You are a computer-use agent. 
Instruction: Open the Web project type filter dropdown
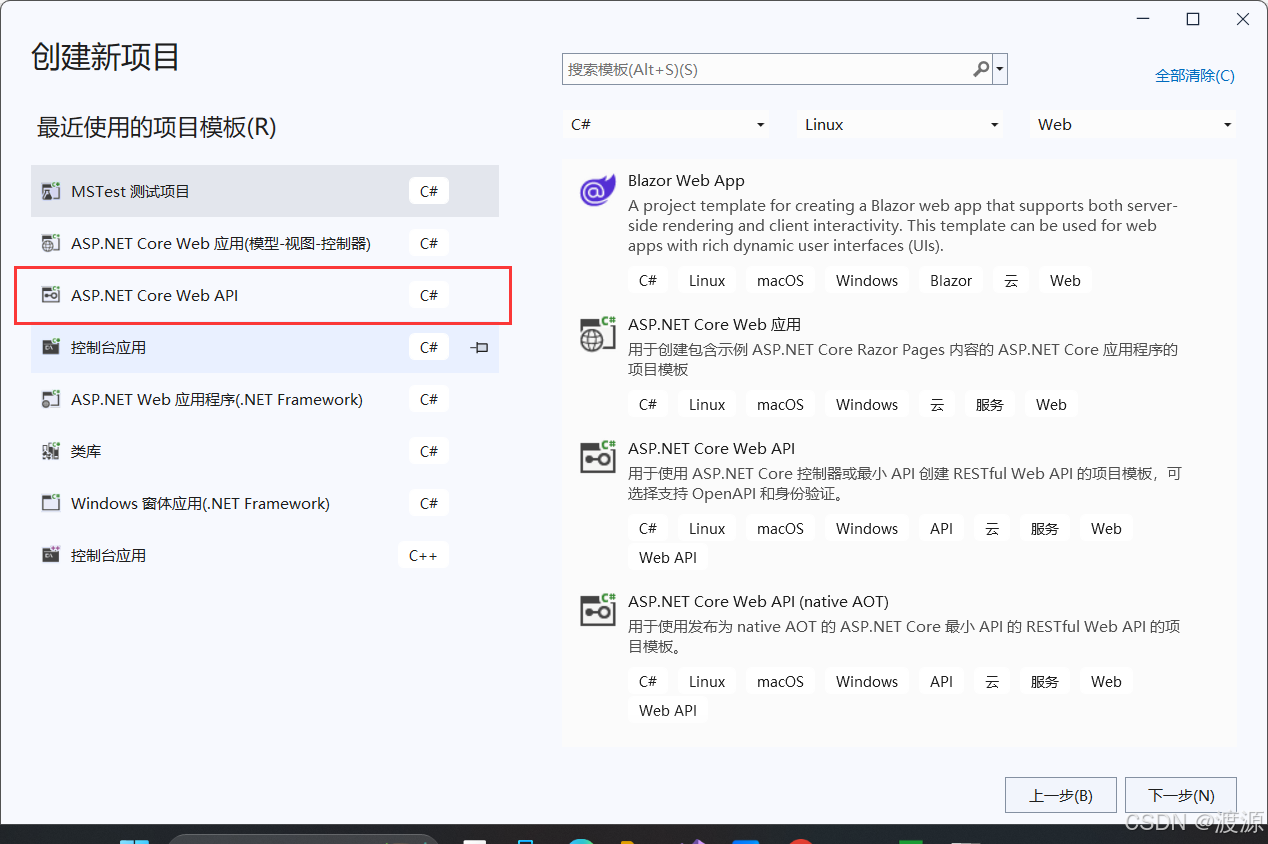(1133, 125)
